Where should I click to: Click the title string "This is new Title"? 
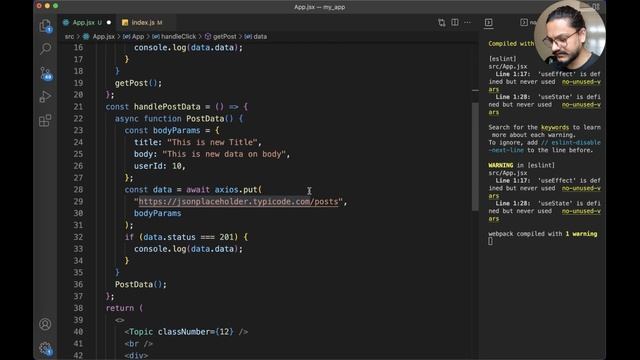[x=212, y=142]
